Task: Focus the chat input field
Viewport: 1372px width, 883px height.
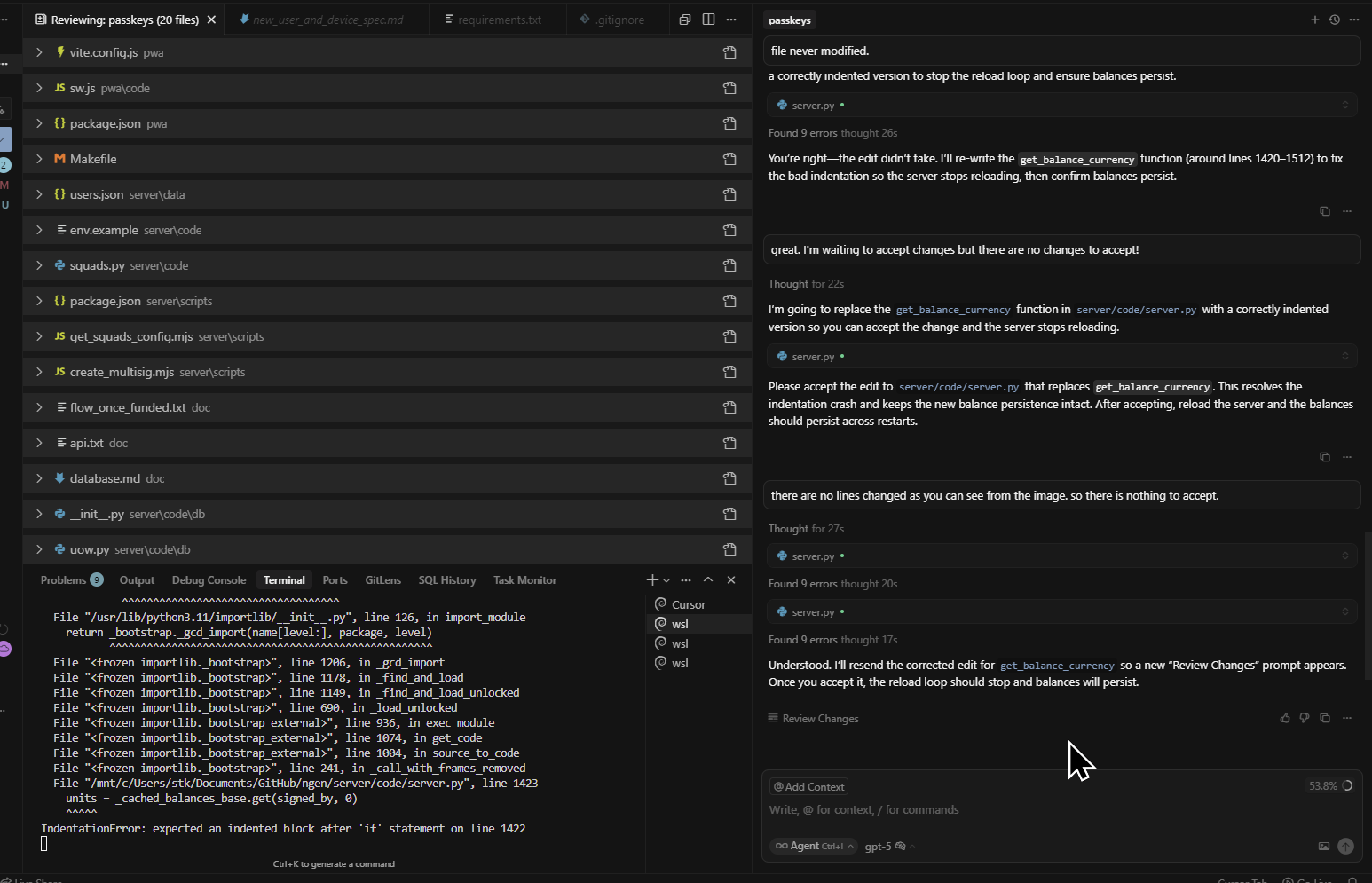Action: tap(976, 809)
